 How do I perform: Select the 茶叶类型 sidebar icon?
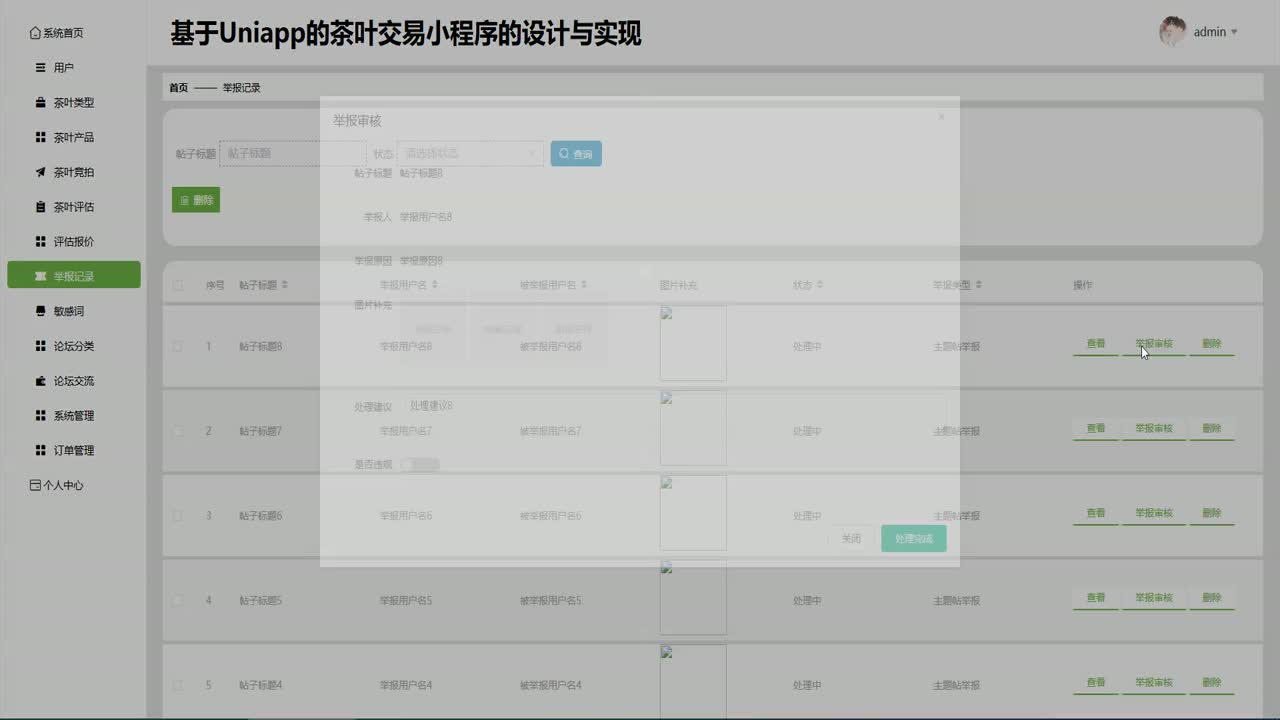[40, 102]
